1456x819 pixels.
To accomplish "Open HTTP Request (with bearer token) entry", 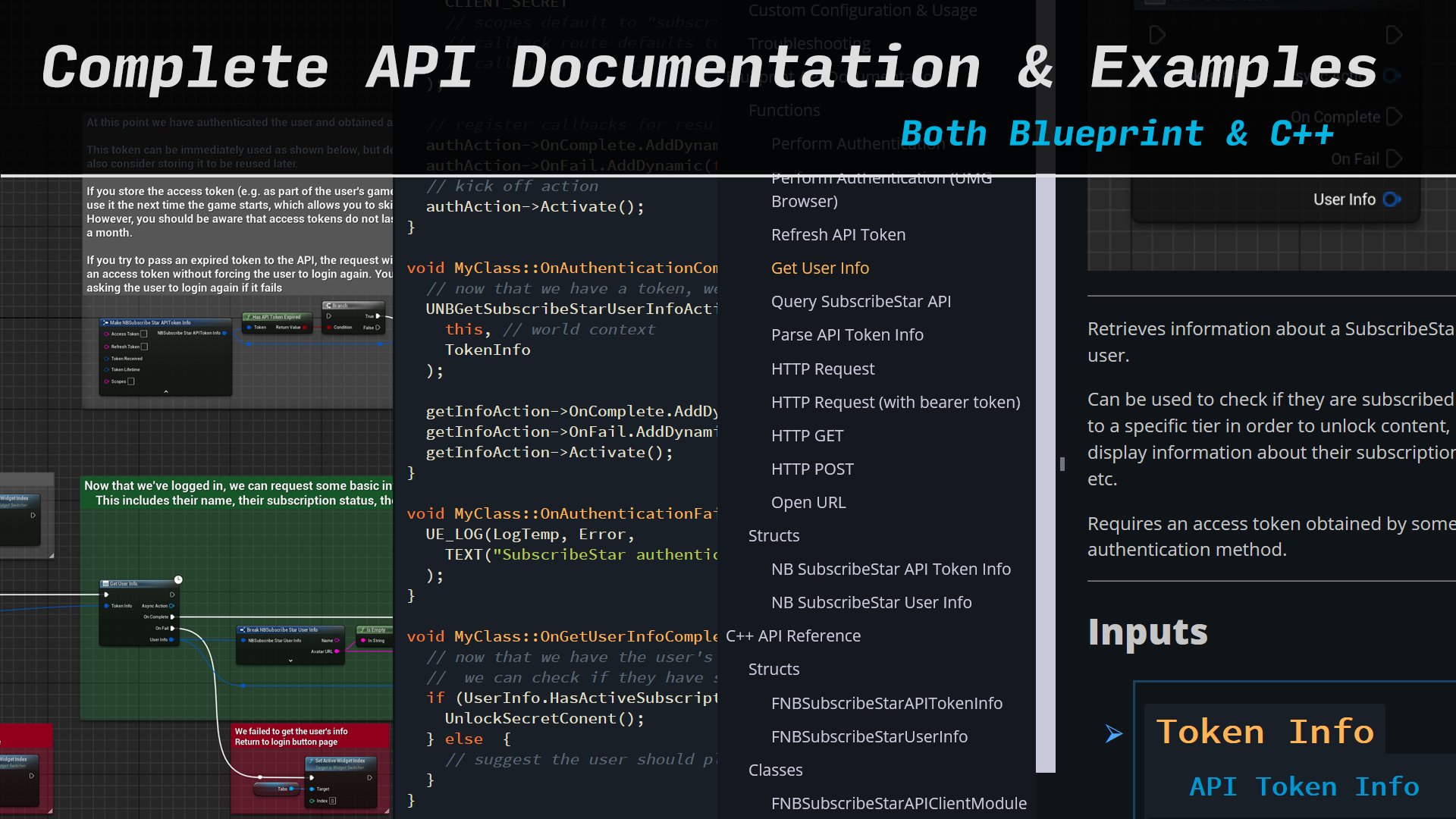I will pyautogui.click(x=896, y=403).
